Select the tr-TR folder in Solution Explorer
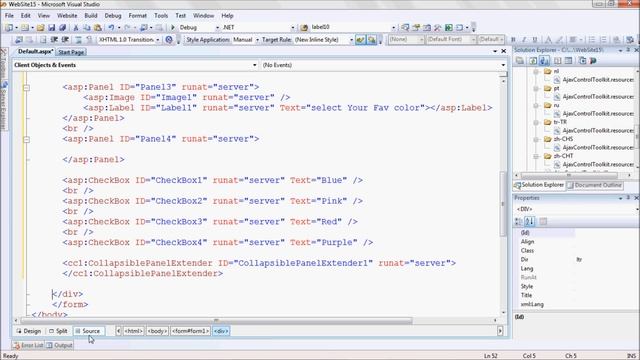The height and width of the screenshot is (360, 640). (560, 122)
